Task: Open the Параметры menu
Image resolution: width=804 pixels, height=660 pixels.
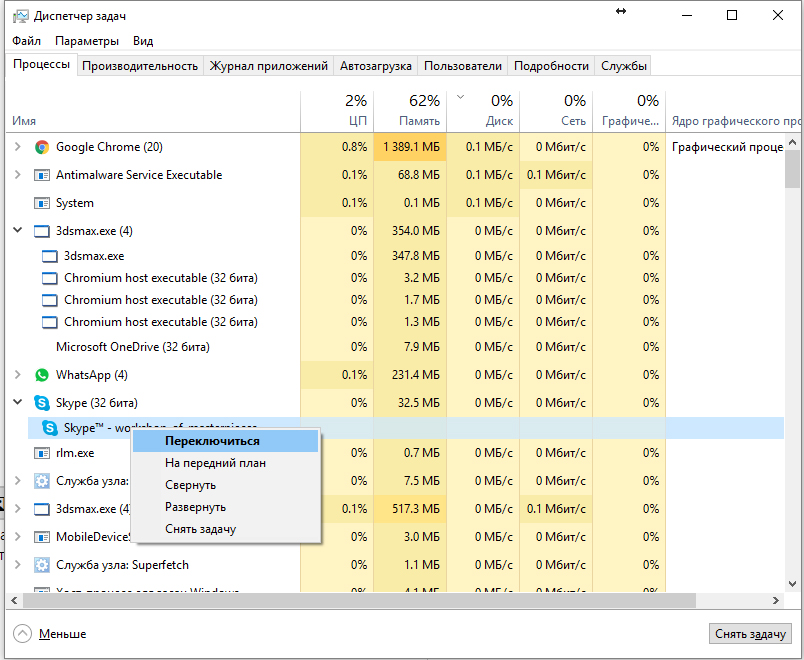Action: [x=87, y=41]
